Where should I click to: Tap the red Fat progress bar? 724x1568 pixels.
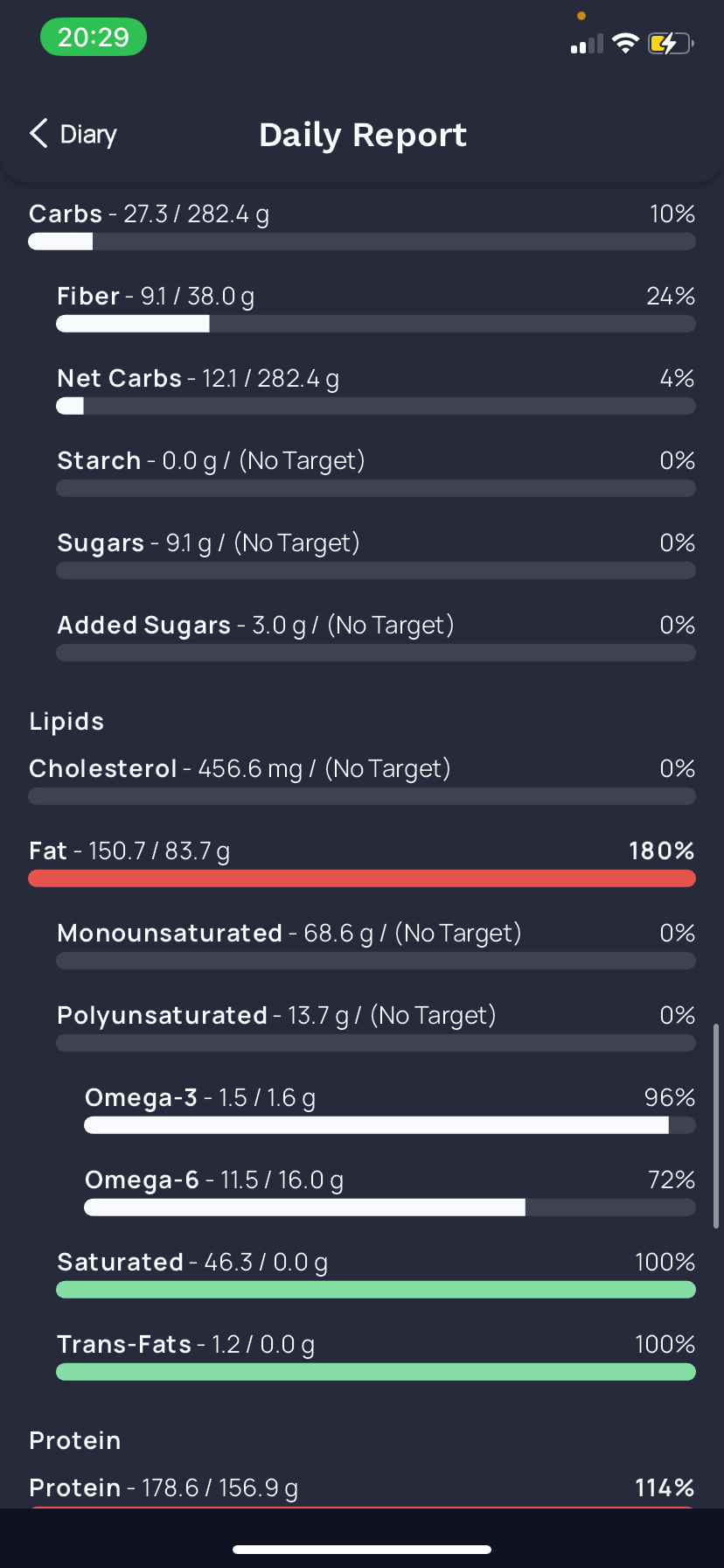[362, 878]
